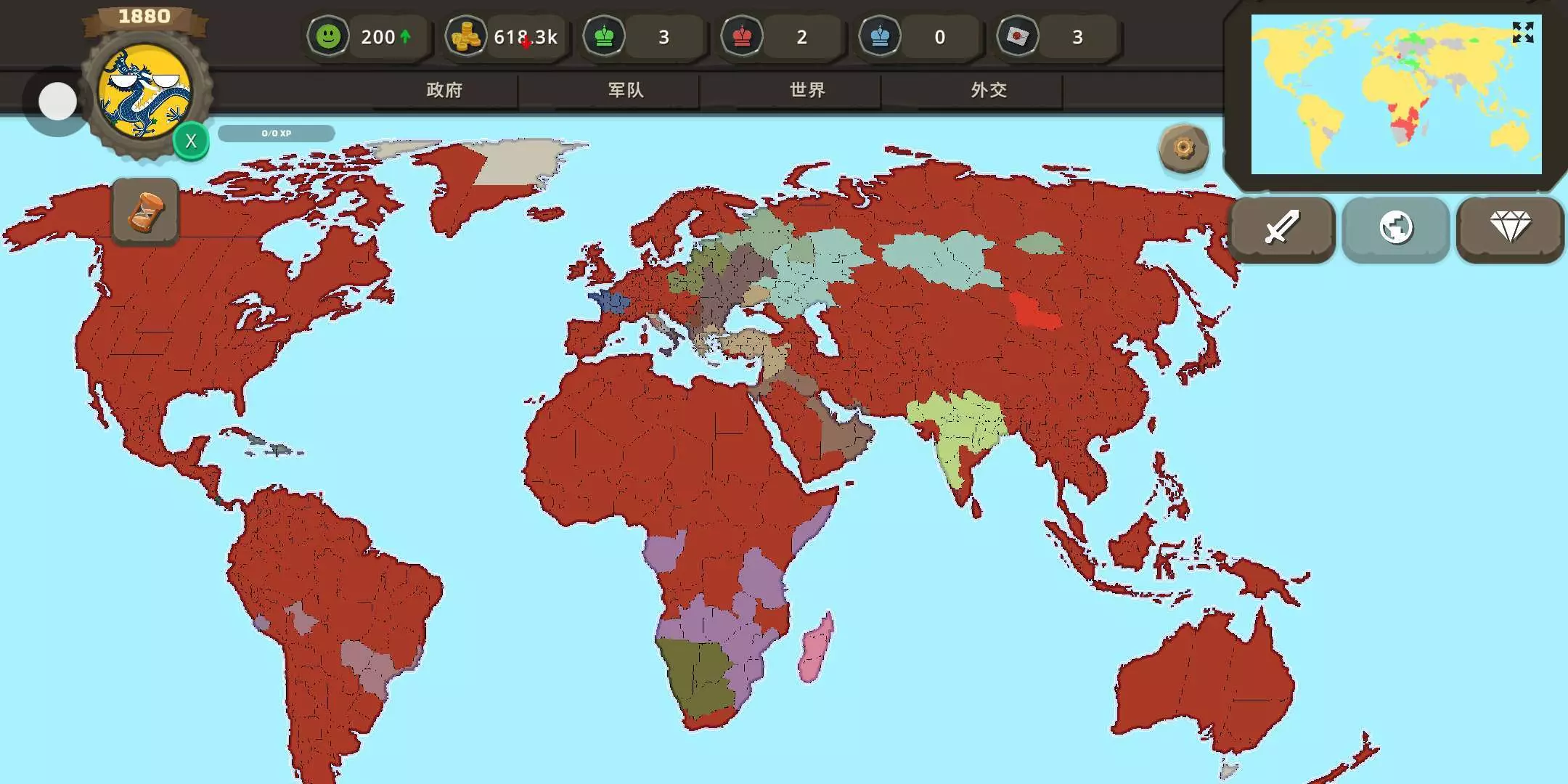Image resolution: width=1568 pixels, height=784 pixels.
Task: Click the hourglass next-turn button
Action: pyautogui.click(x=145, y=211)
